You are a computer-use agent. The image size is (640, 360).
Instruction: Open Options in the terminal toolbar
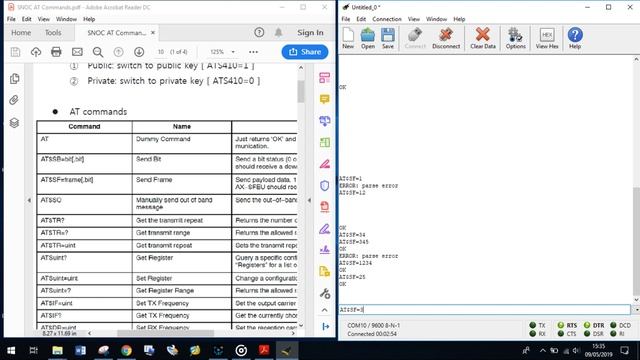coord(516,38)
